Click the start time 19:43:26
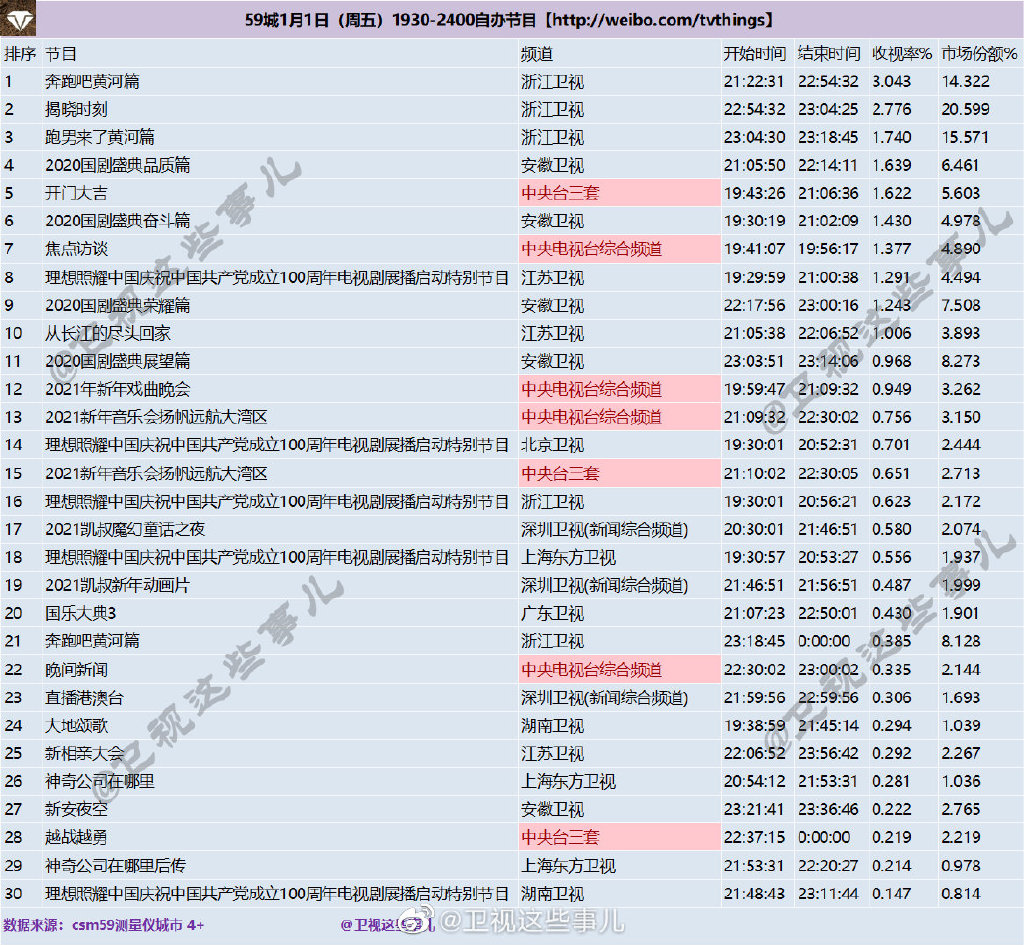The width and height of the screenshot is (1024, 945). tap(754, 193)
